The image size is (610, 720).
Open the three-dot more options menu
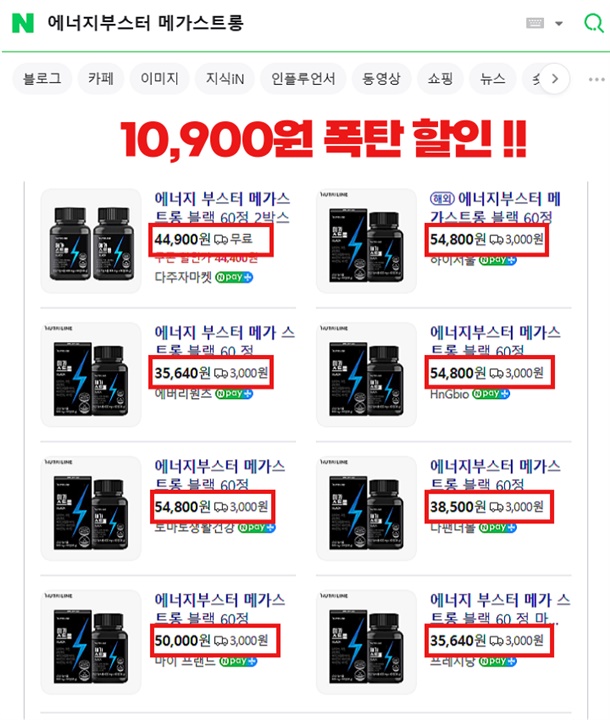[x=596, y=79]
